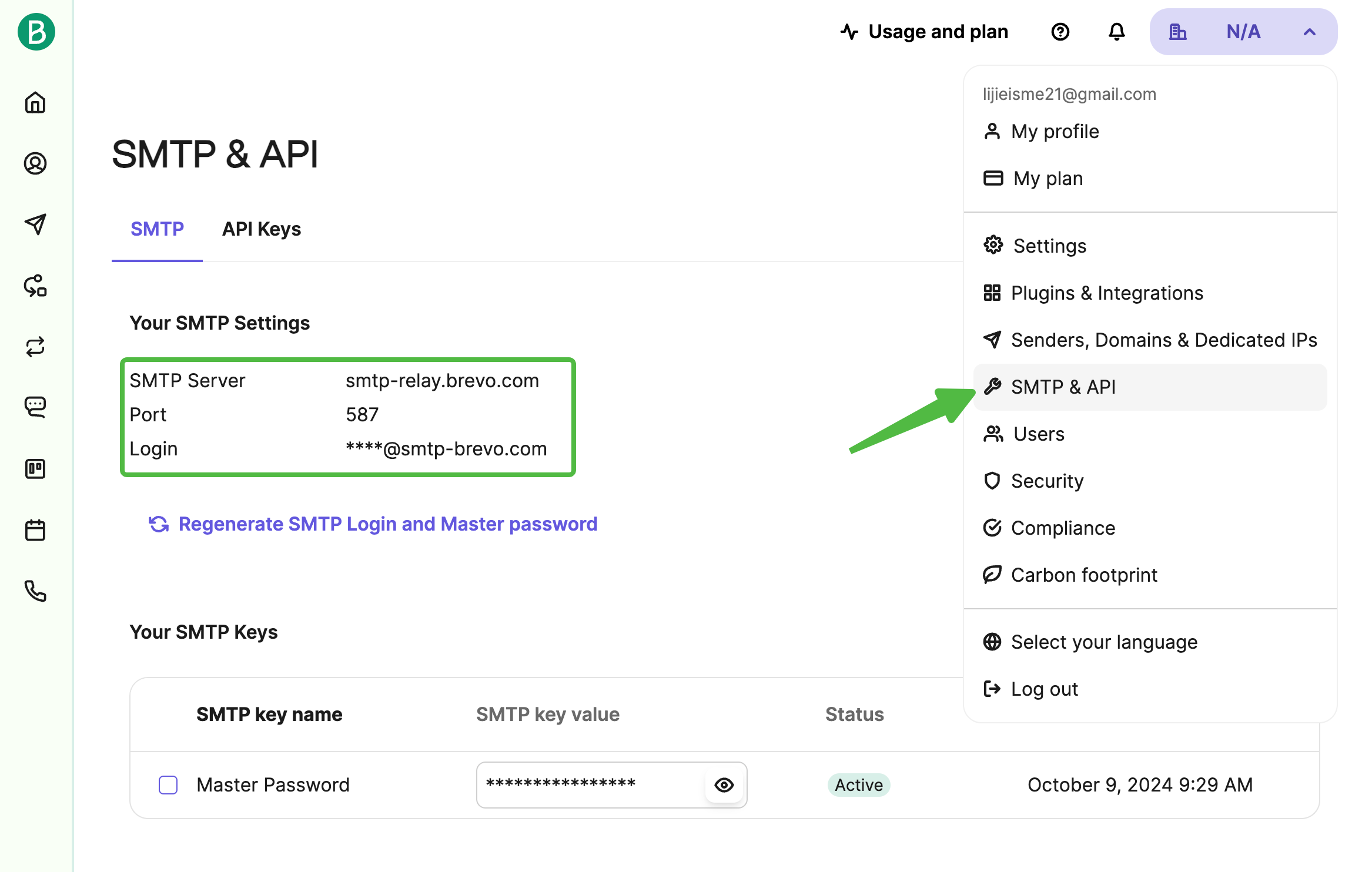This screenshot has height=872, width=1372.
Task: Click the Master Password key name
Action: point(273,785)
